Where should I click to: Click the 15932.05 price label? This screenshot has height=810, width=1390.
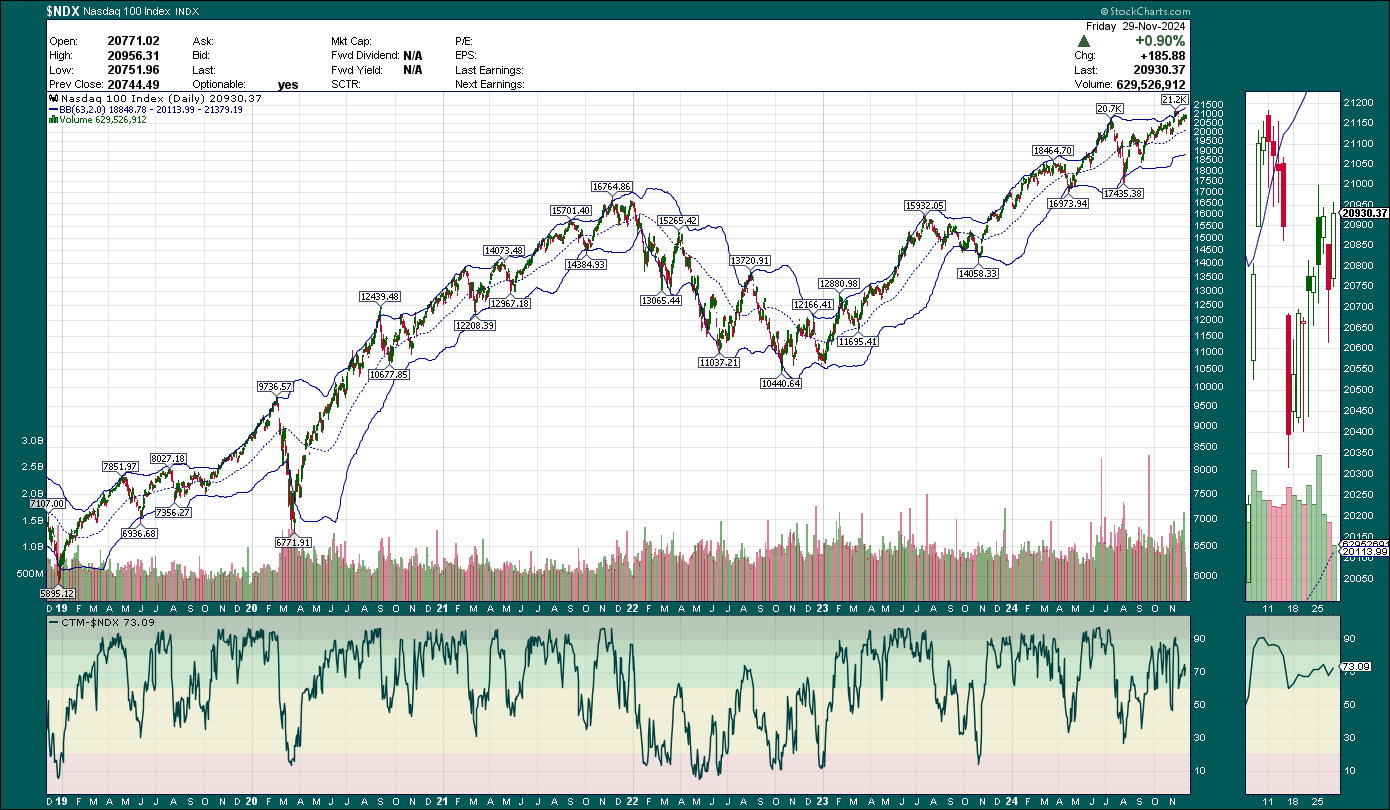click(x=925, y=205)
